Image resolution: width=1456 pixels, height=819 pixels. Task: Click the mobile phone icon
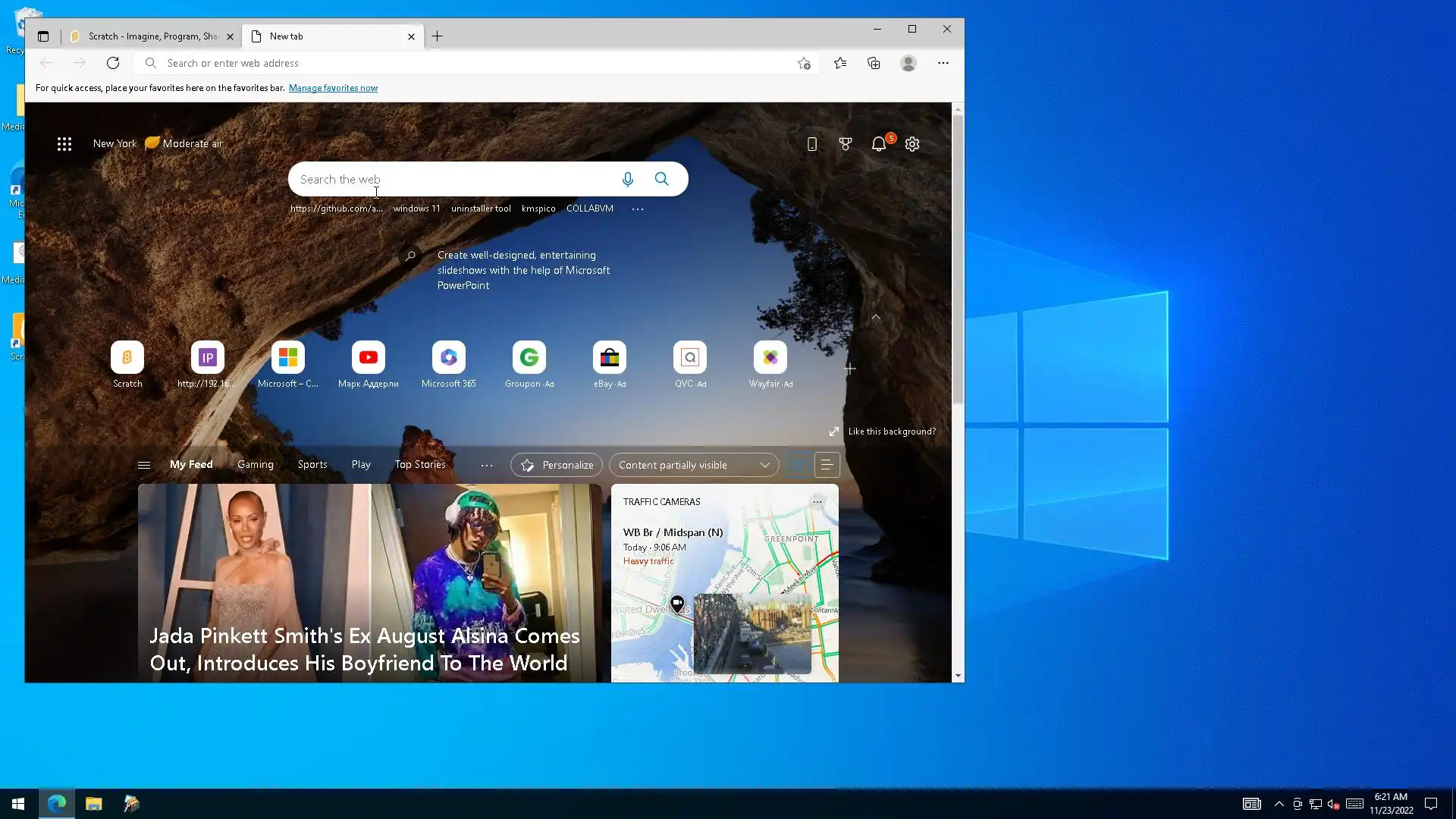(811, 144)
